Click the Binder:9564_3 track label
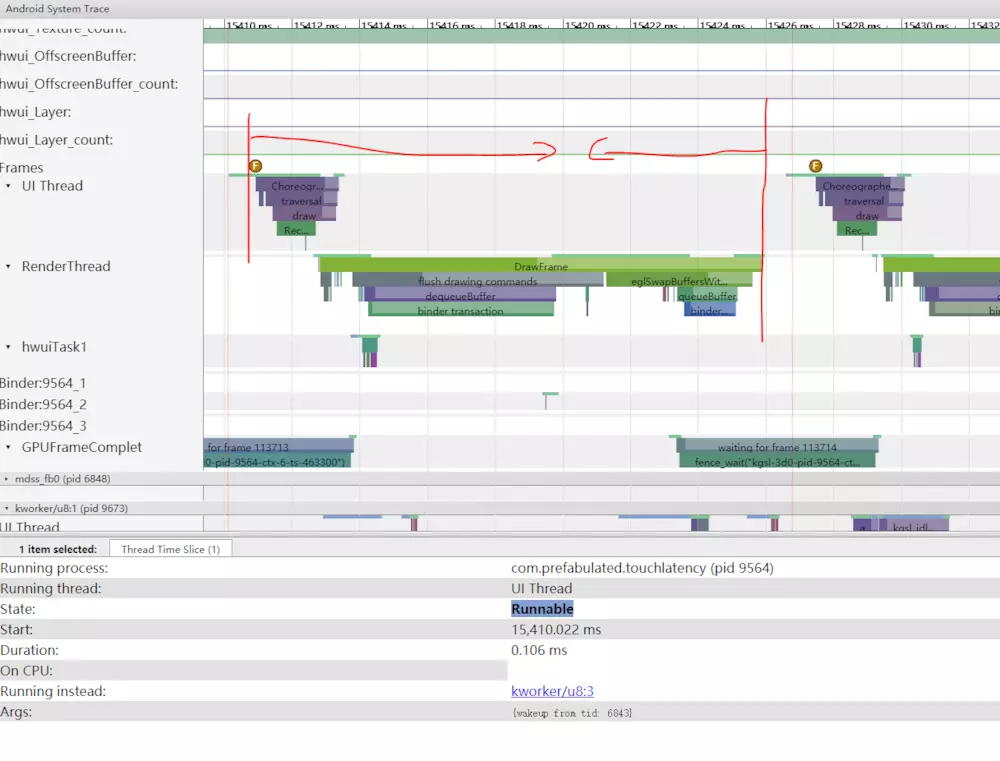This screenshot has width=1000, height=761. pyautogui.click(x=43, y=425)
